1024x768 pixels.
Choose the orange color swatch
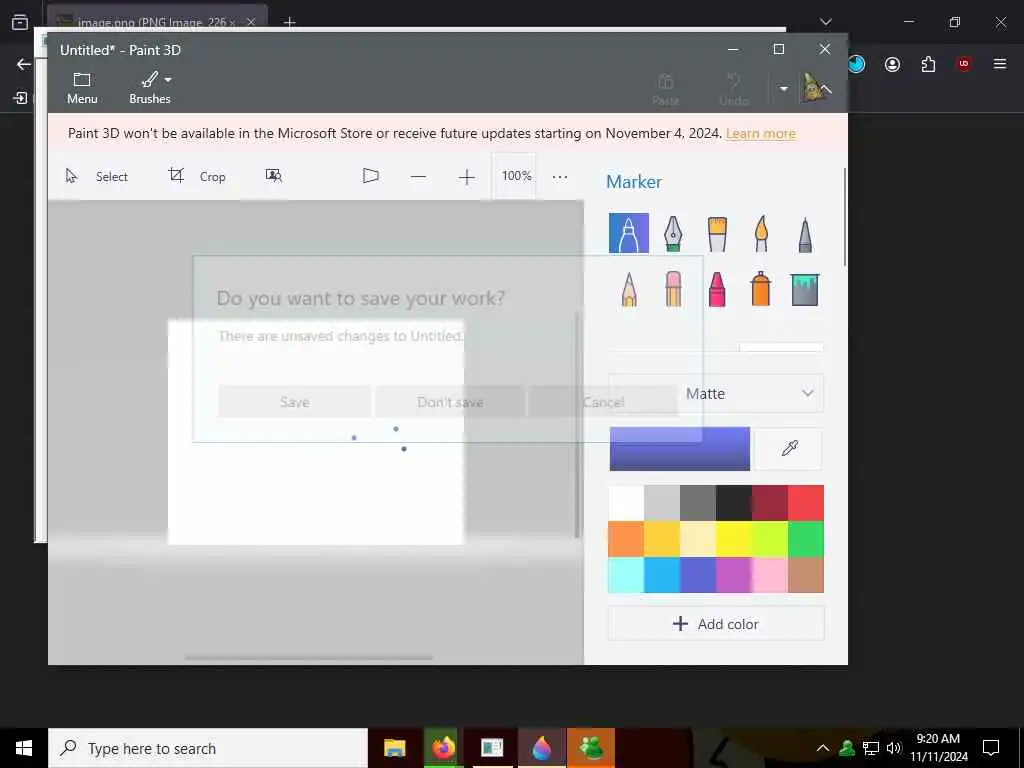coord(626,539)
